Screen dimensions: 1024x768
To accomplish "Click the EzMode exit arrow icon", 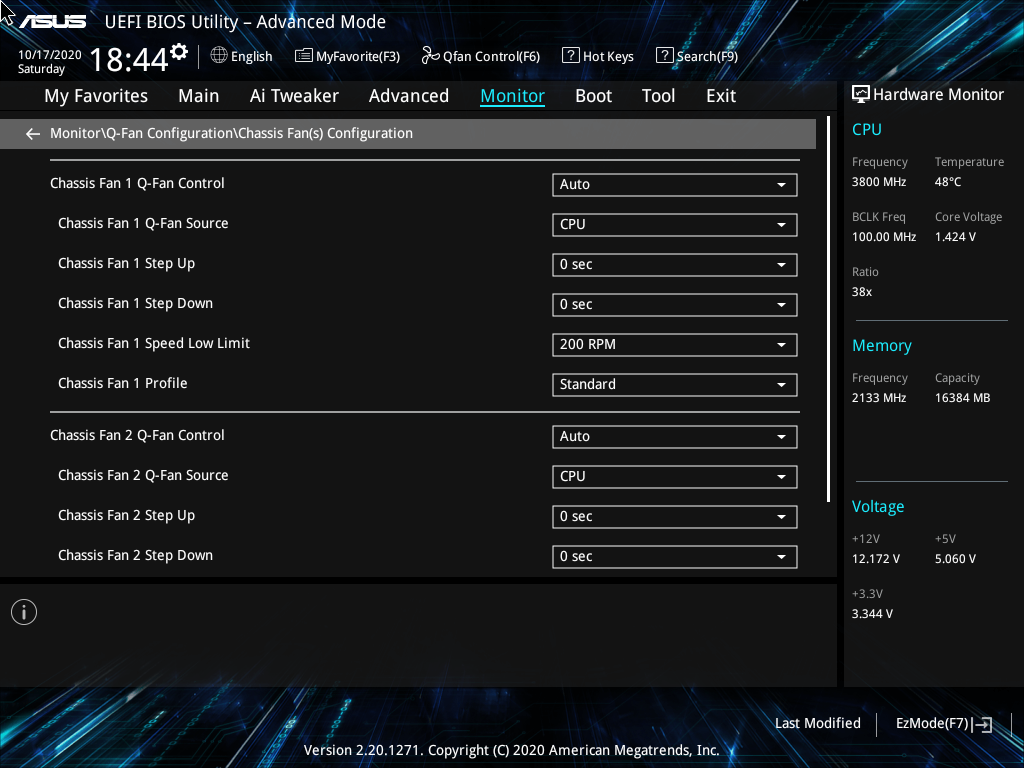I will 982,724.
